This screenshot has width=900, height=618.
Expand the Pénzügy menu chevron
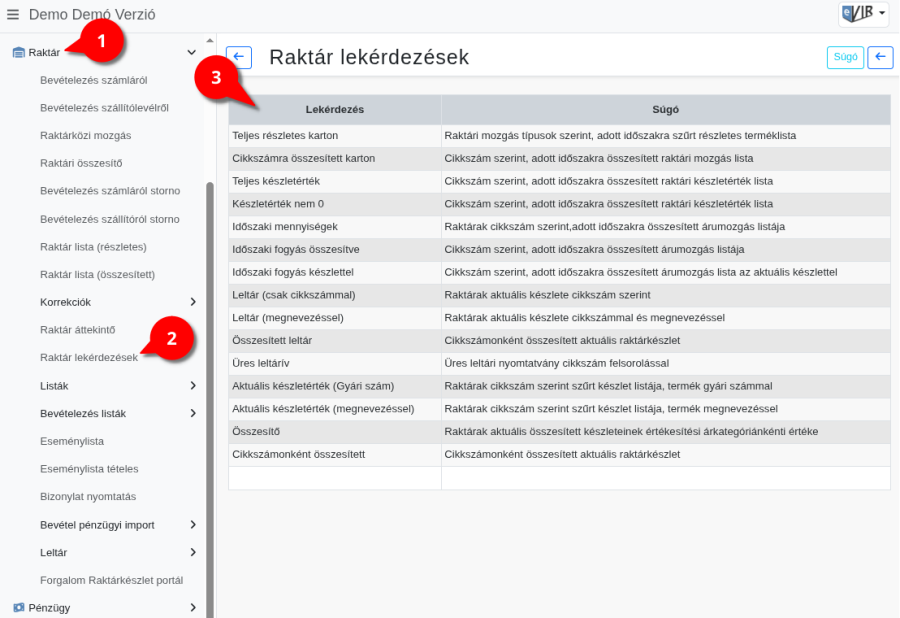193,607
